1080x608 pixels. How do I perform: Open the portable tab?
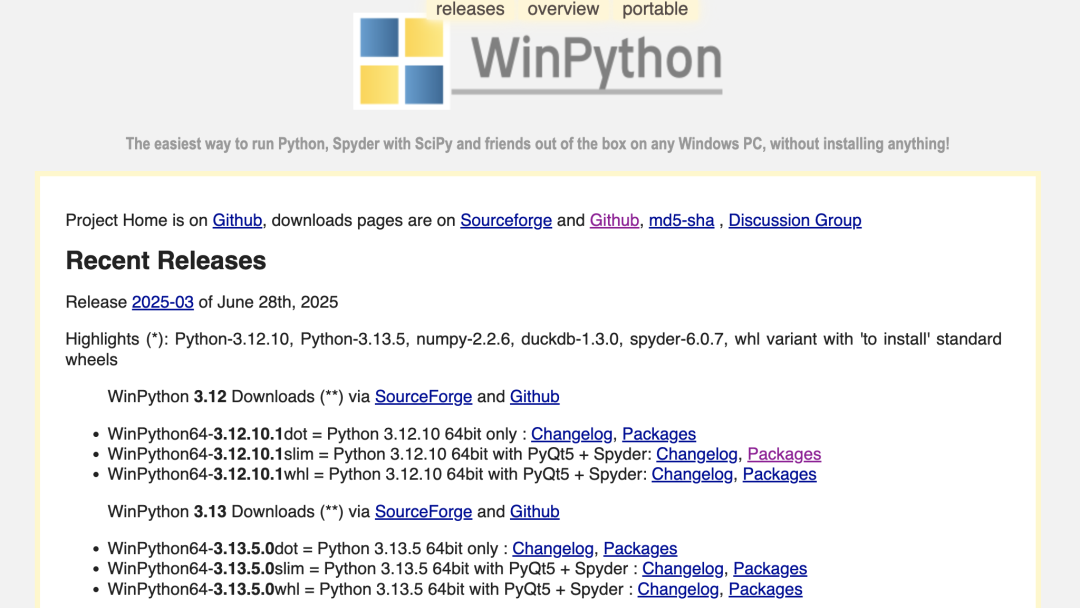pyautogui.click(x=655, y=9)
